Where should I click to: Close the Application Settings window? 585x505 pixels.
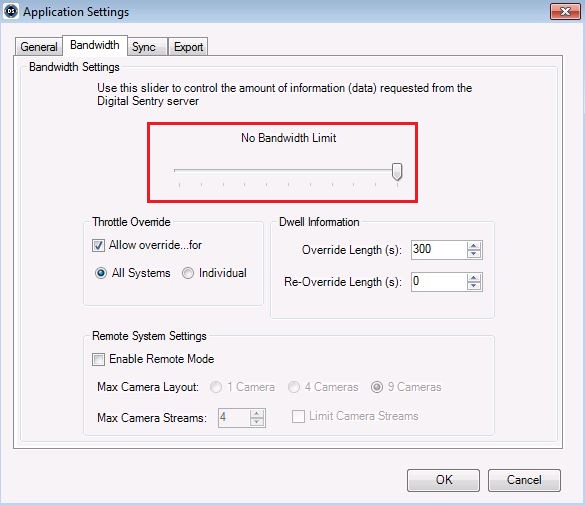[565, 11]
